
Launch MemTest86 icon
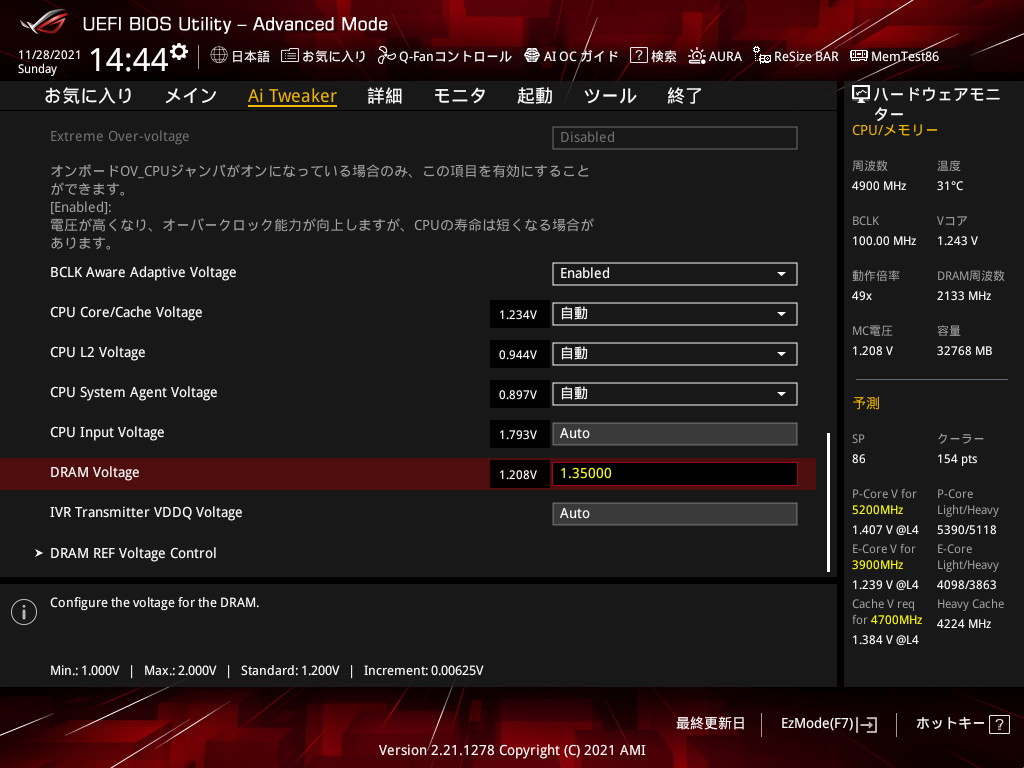(859, 56)
